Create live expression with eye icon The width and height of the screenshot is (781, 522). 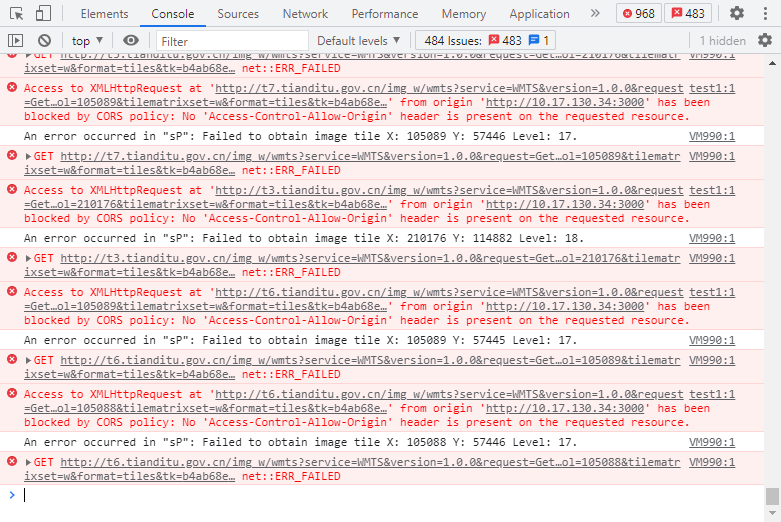pos(130,40)
